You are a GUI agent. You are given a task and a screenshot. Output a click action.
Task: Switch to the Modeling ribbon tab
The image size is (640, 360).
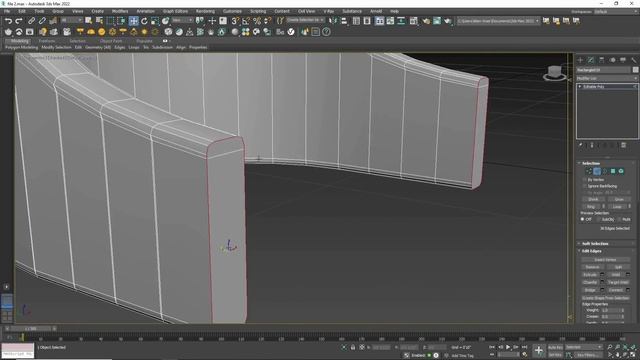(x=19, y=41)
